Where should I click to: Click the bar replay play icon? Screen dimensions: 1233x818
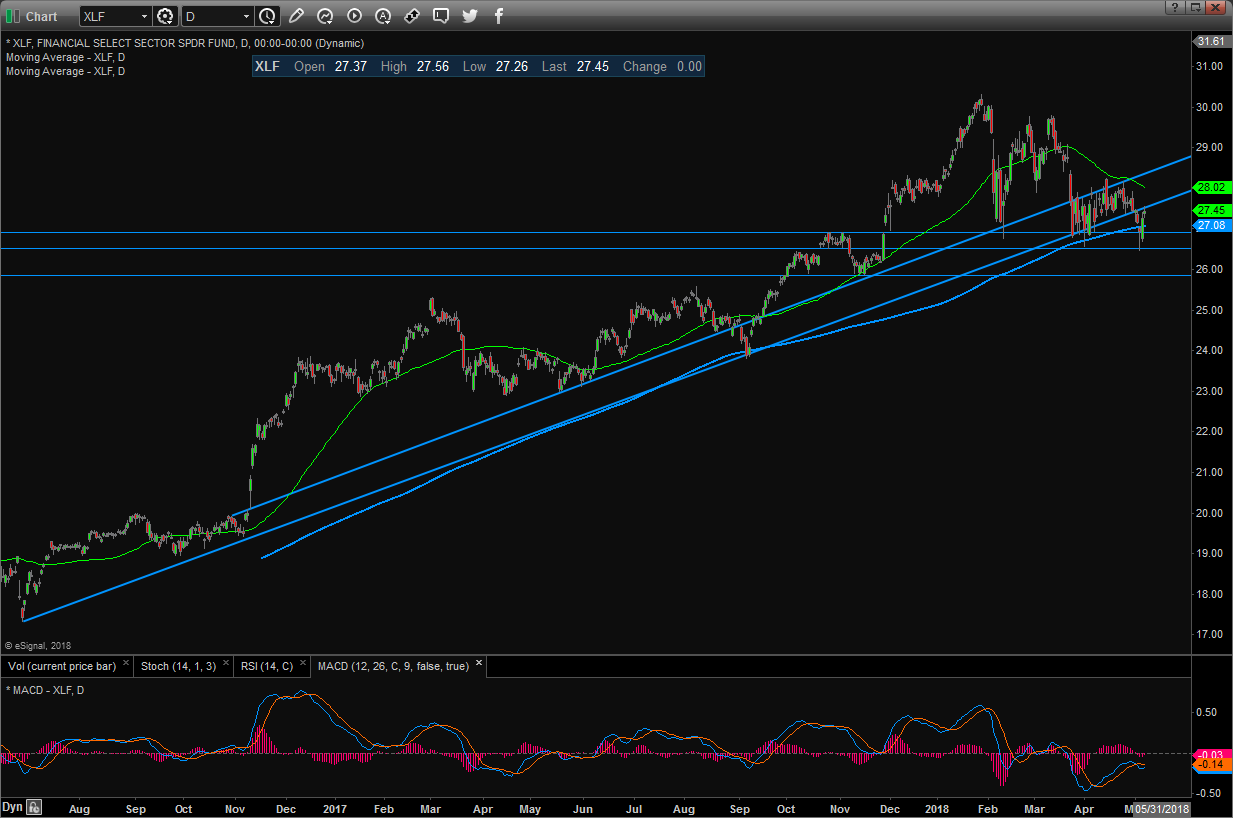(354, 16)
